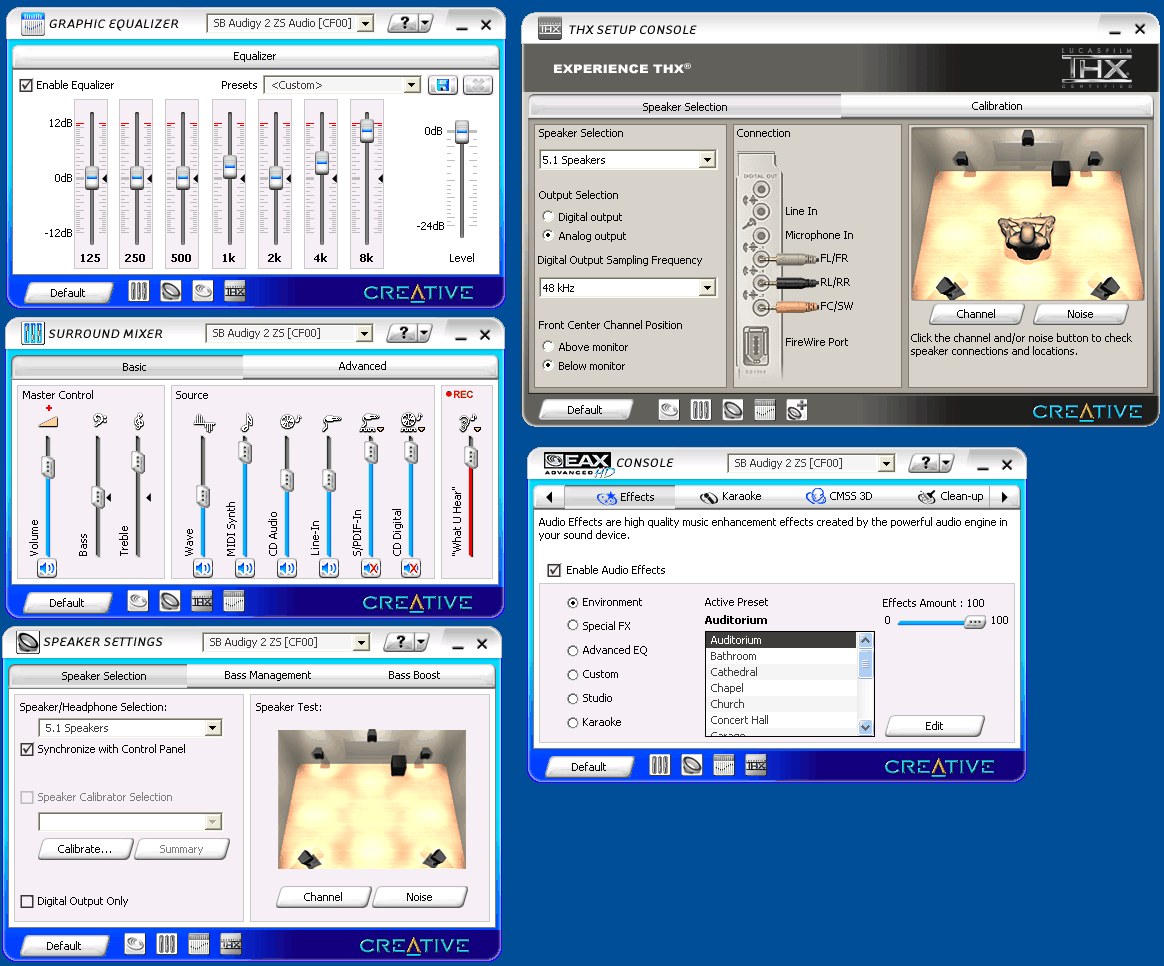The width and height of the screenshot is (1164, 966).
Task: Open Karaoke tab in EAX Console
Action: tap(731, 497)
